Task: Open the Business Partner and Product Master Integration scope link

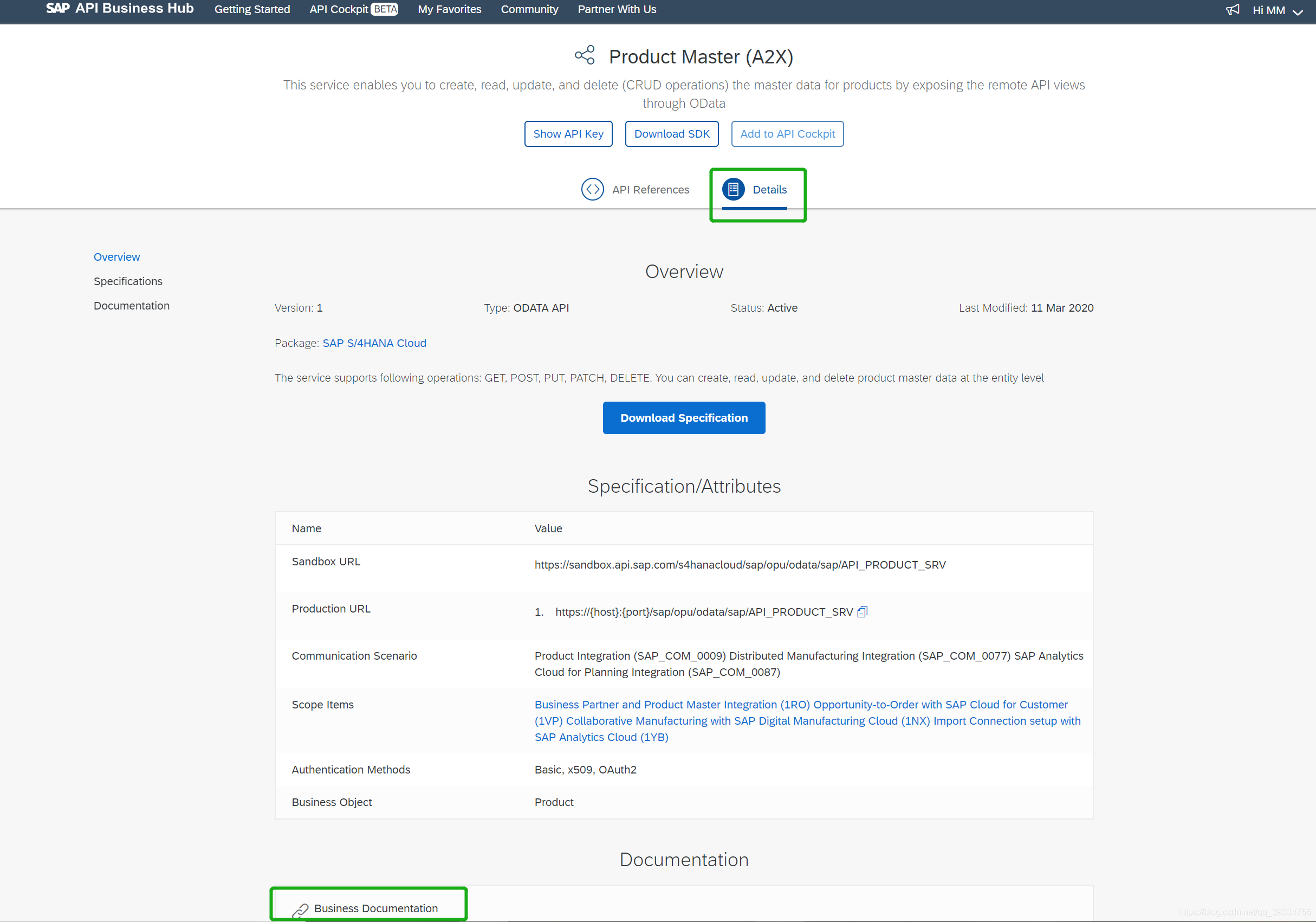Action: pyautogui.click(x=672, y=704)
